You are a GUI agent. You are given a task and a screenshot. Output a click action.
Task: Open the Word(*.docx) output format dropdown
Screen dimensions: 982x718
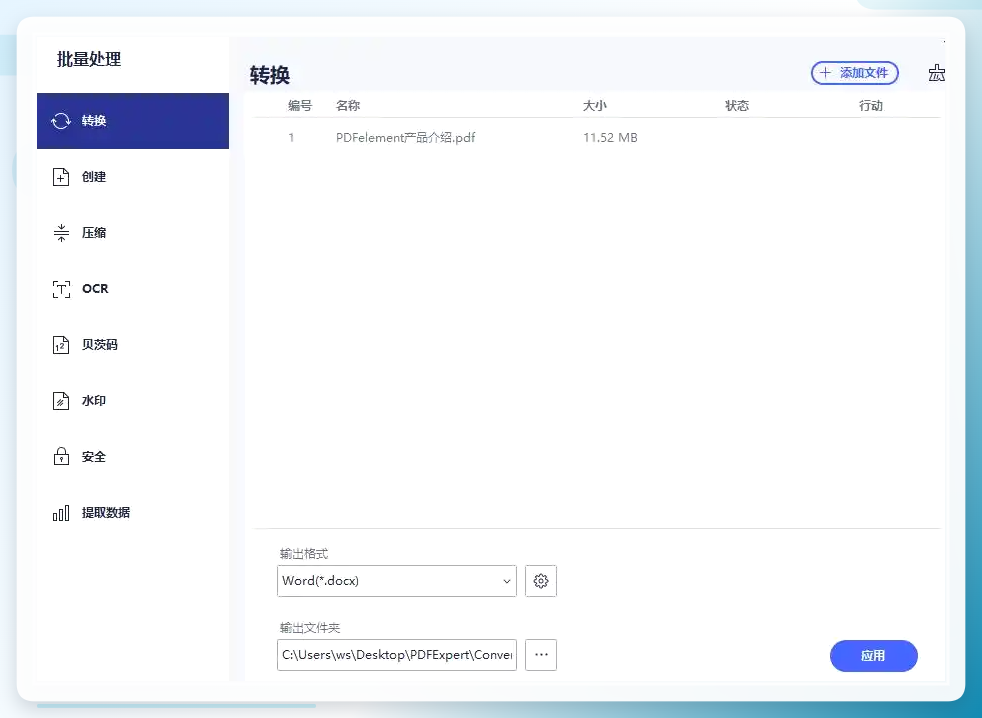(396, 581)
